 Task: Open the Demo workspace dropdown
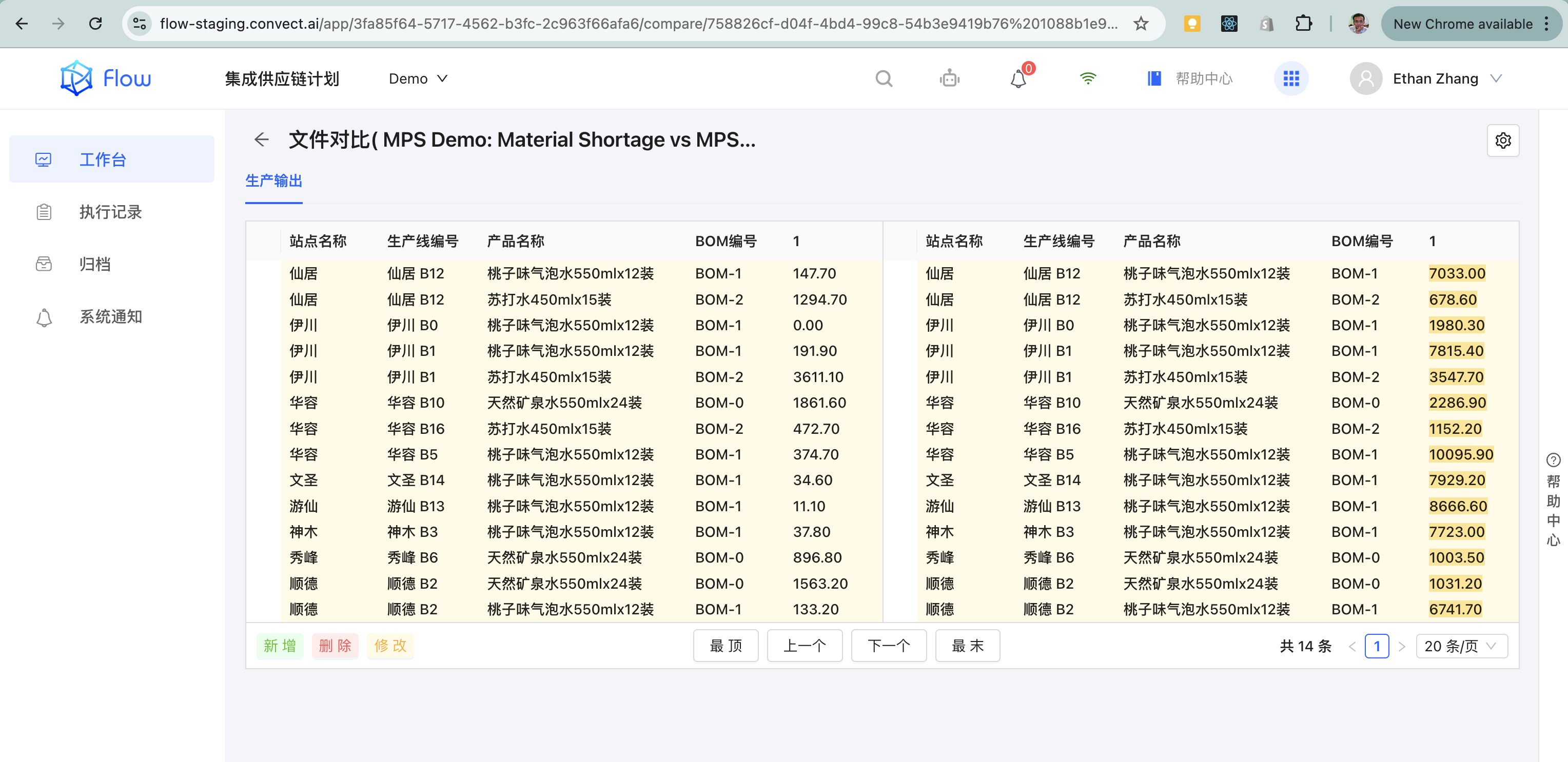(x=417, y=79)
